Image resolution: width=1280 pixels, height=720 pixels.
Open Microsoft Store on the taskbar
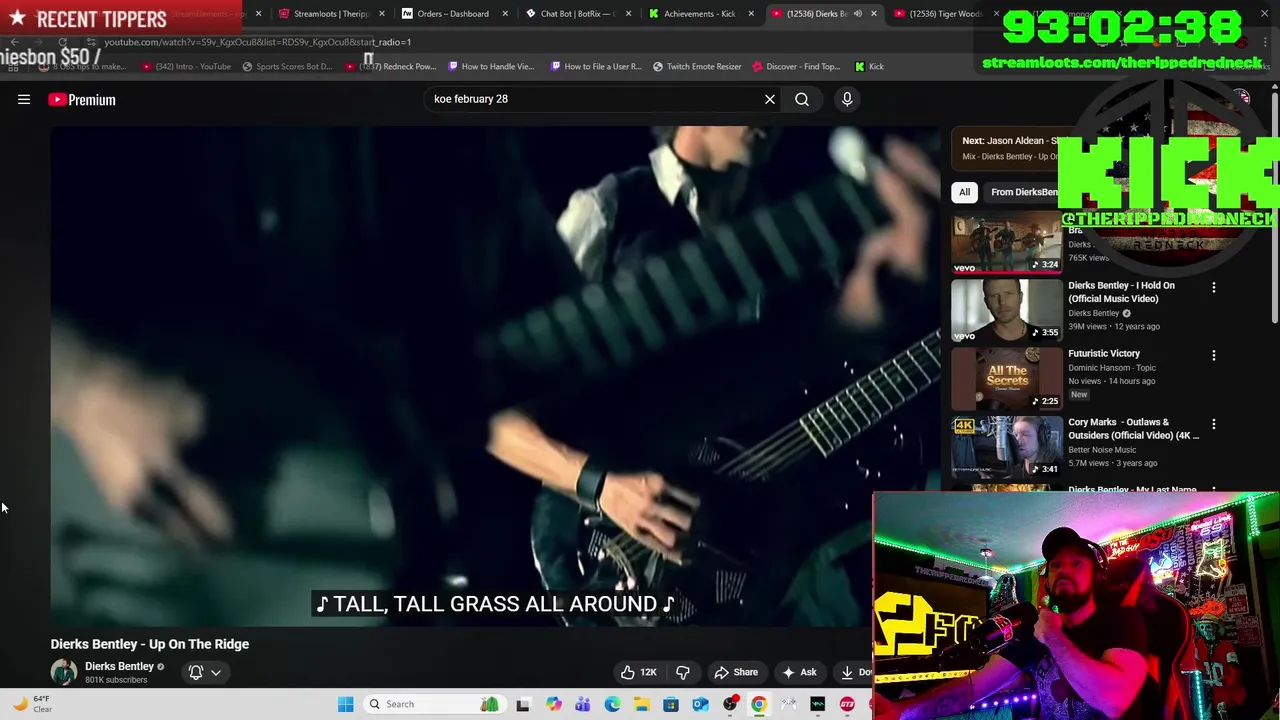[x=671, y=704]
